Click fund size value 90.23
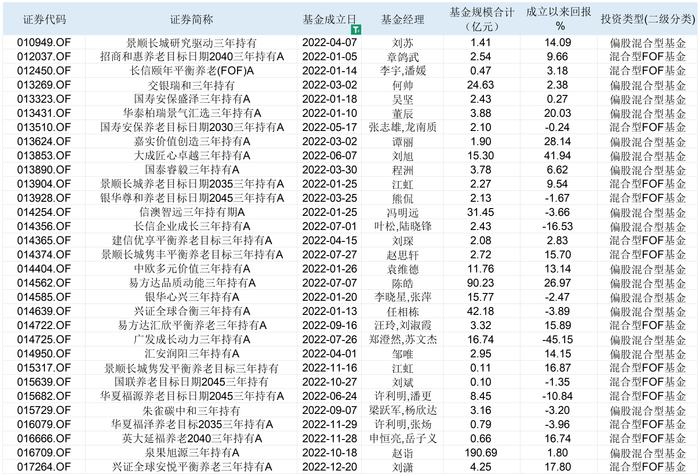Screen dimensions: 700x476 click(x=481, y=283)
